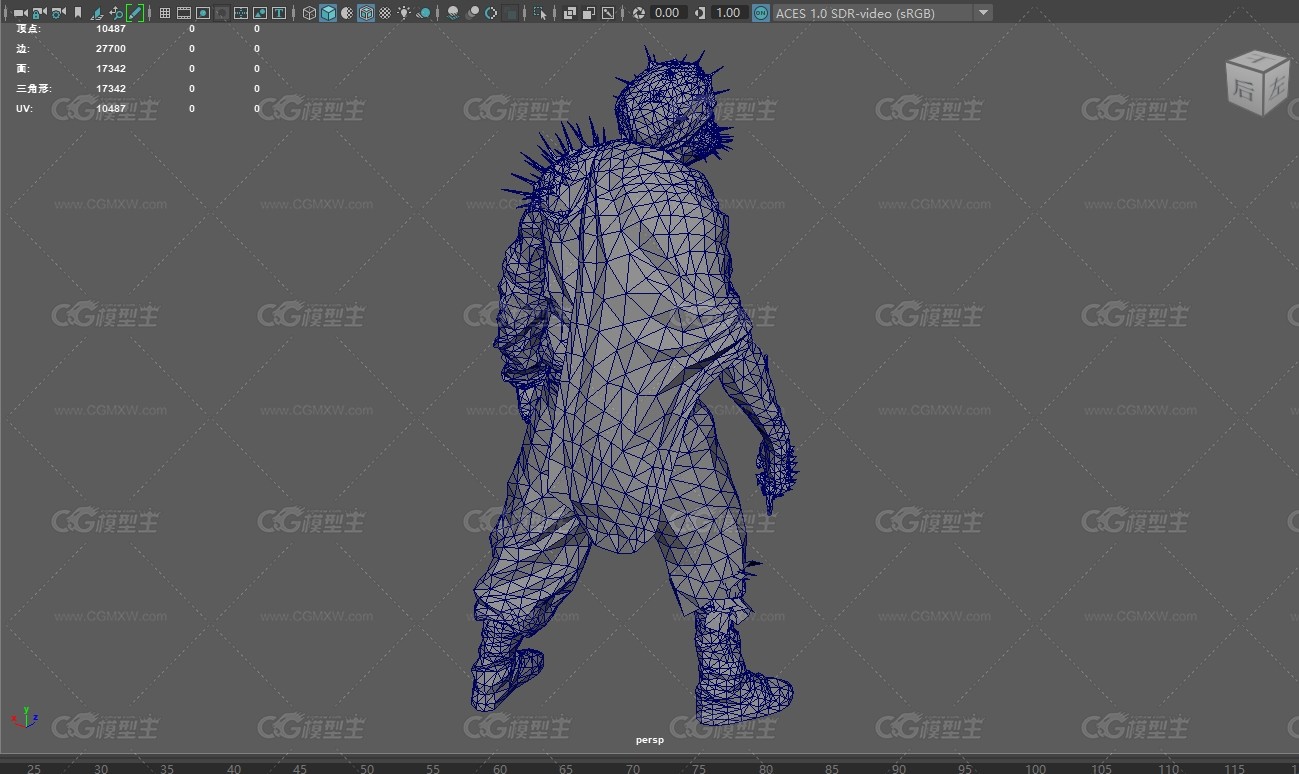Viewport: 1299px width, 774px height.
Task: Switch to Wireframe shading cube icon
Action: click(309, 13)
